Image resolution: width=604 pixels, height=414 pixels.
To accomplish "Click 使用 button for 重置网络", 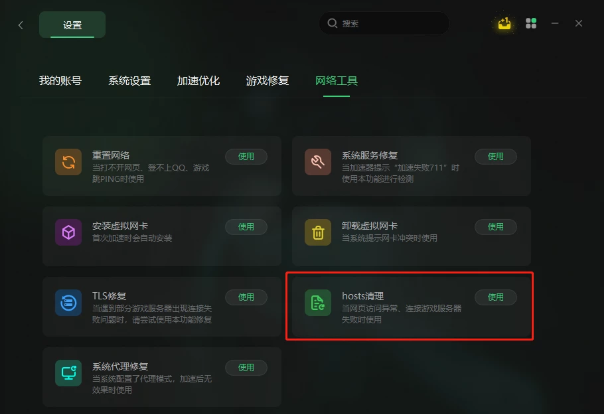I will coord(246,156).
